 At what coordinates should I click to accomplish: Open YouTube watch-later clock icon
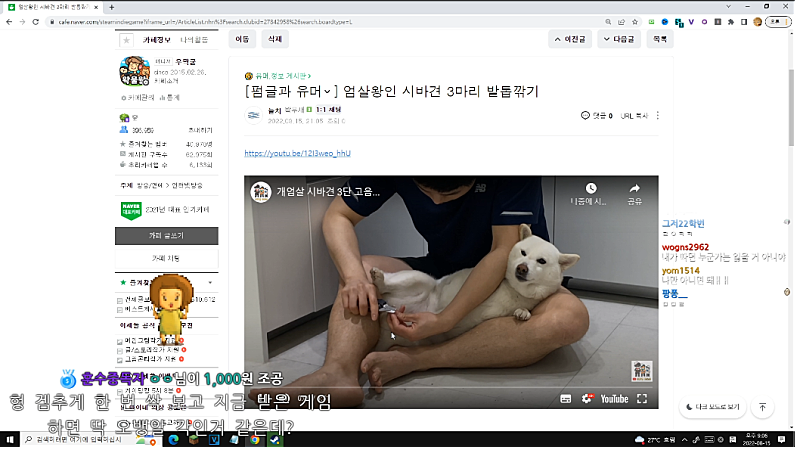(x=591, y=188)
